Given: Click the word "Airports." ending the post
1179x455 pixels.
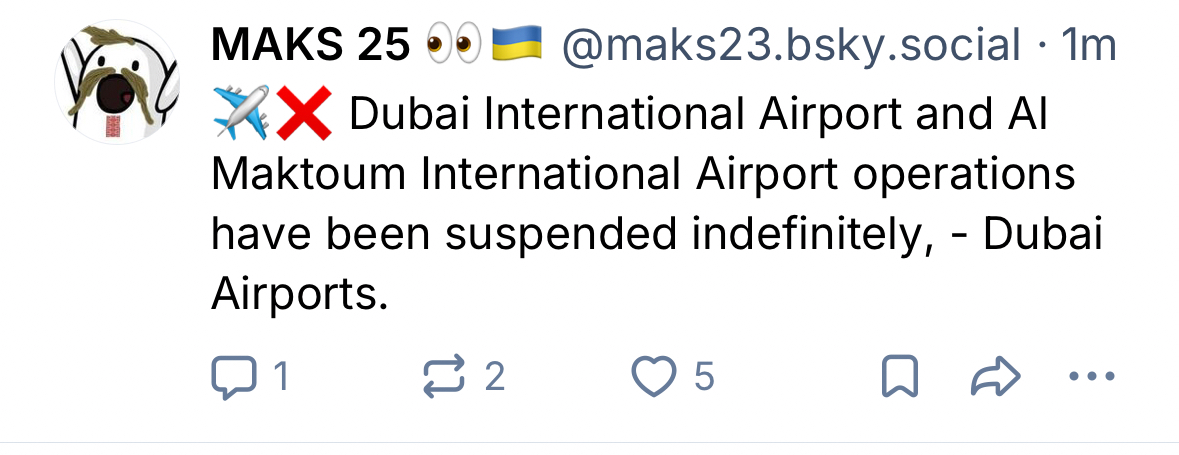Looking at the screenshot, I should tap(298, 293).
